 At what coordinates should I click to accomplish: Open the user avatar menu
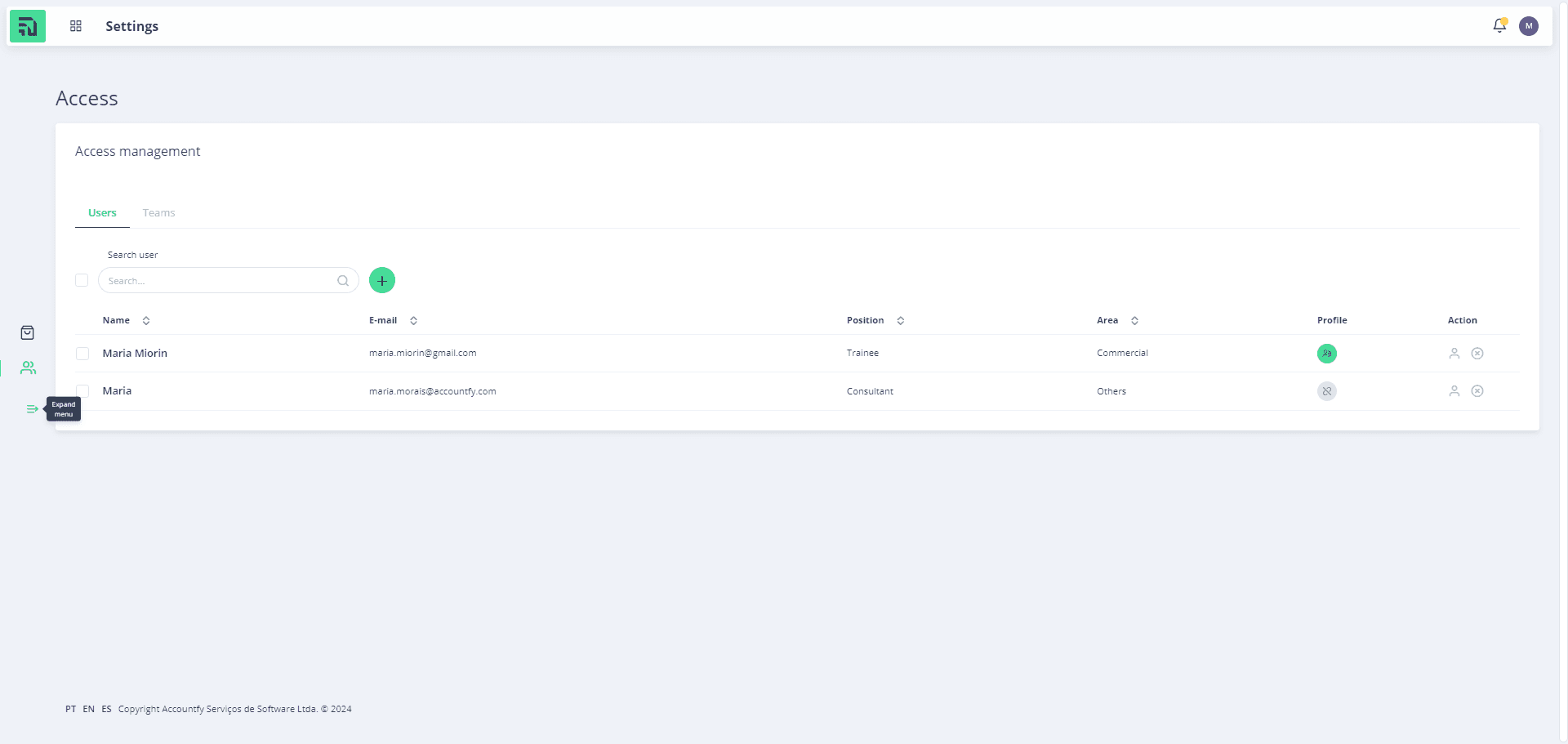pos(1529,26)
